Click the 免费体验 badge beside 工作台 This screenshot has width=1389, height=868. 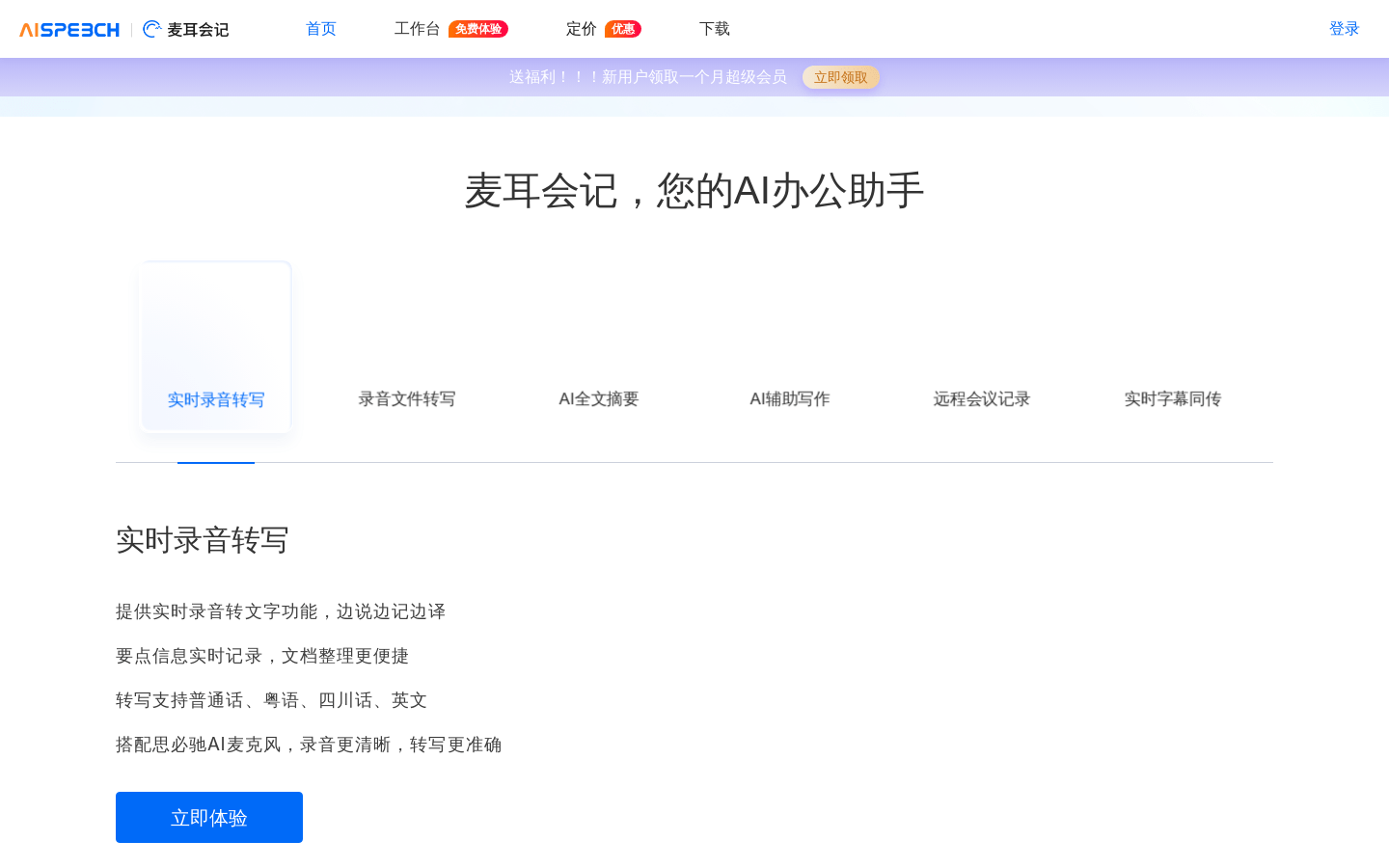tap(477, 29)
